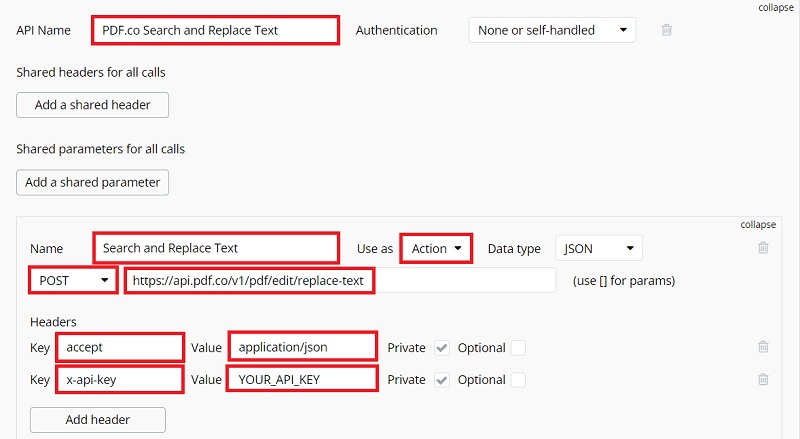Viewport: 800px width, 439px height.
Task: Collapse the top API section
Action: 777,7
